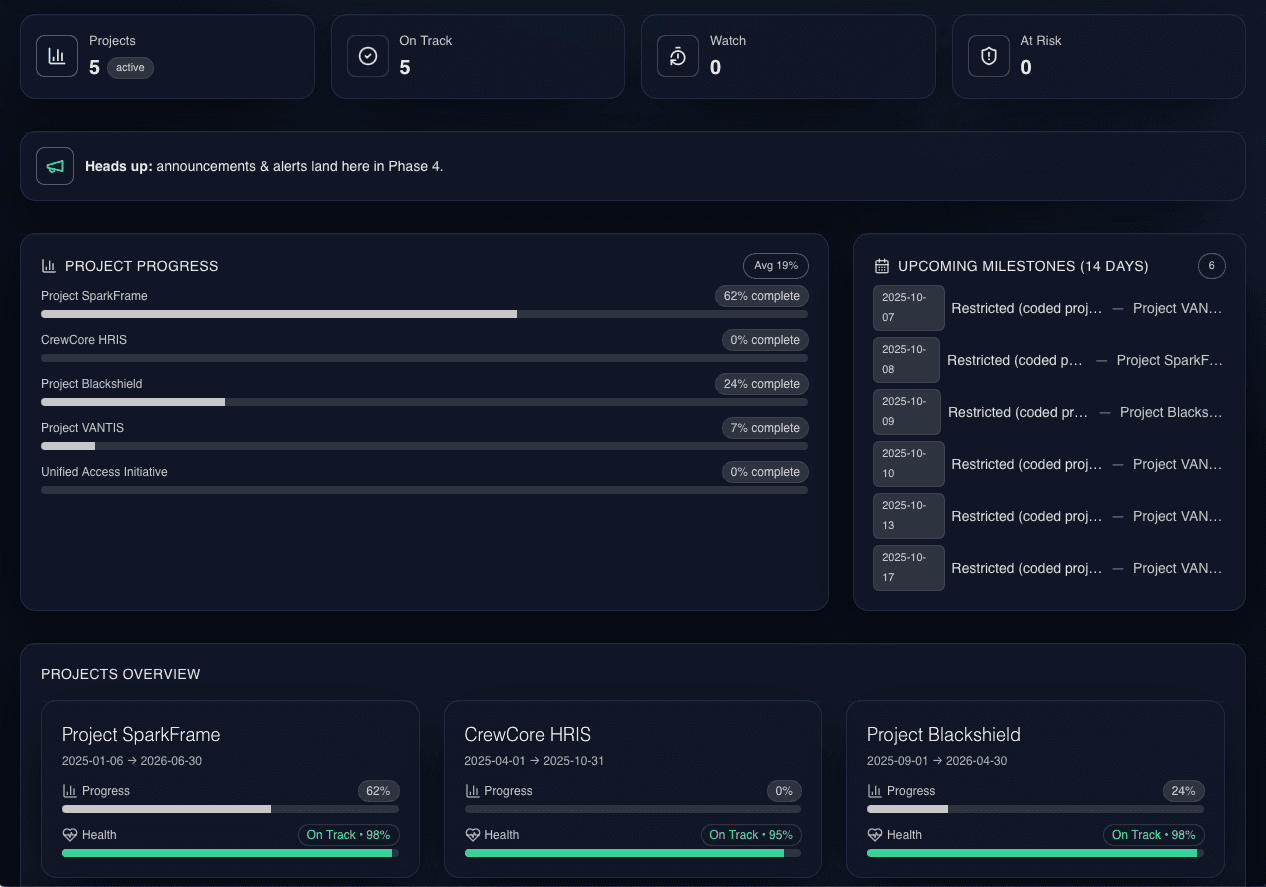Click the milestone count badge showing 6
1266x887 pixels.
click(1211, 266)
